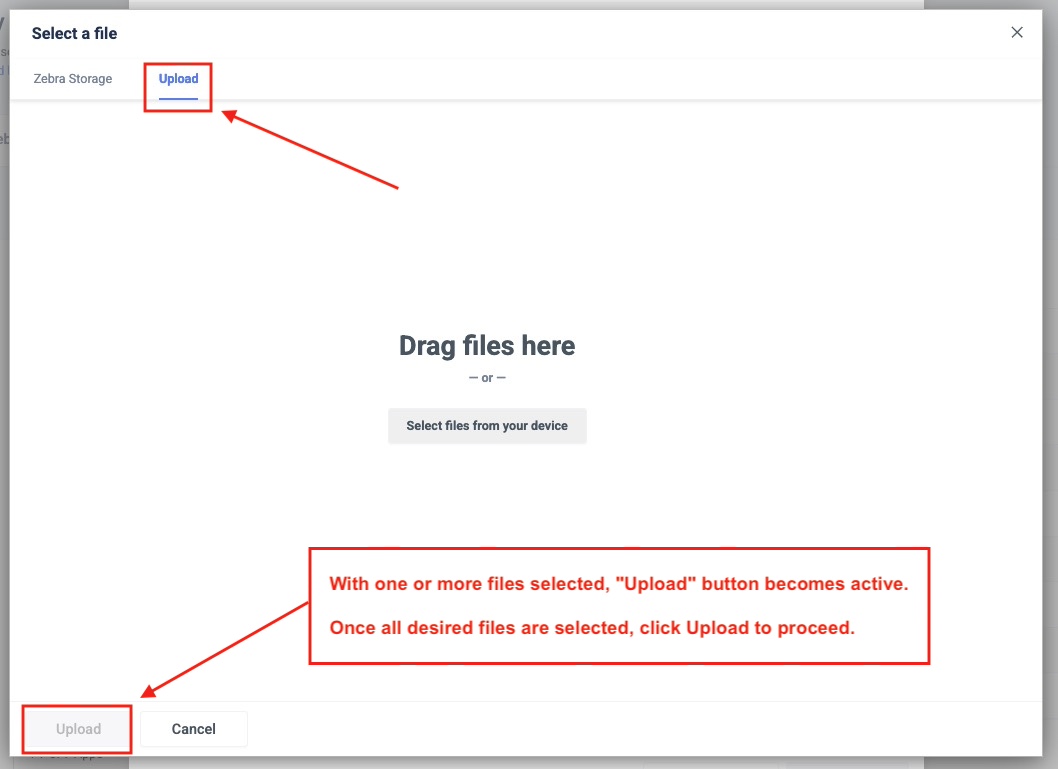Click the "Once all desired files" annotation line
Viewport: 1058px width, 769px height.
(x=592, y=629)
